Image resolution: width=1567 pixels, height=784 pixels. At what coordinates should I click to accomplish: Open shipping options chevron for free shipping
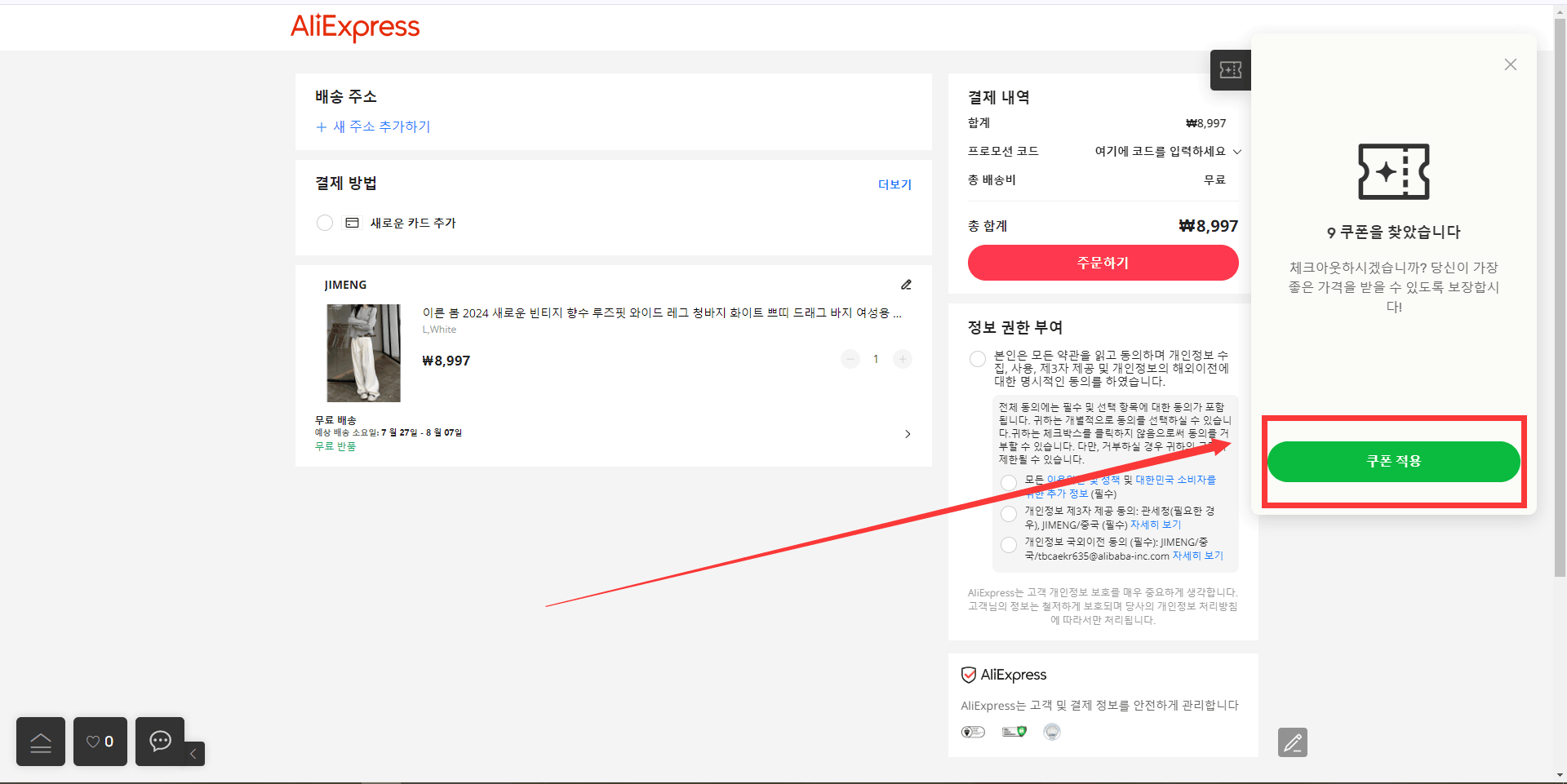[908, 434]
